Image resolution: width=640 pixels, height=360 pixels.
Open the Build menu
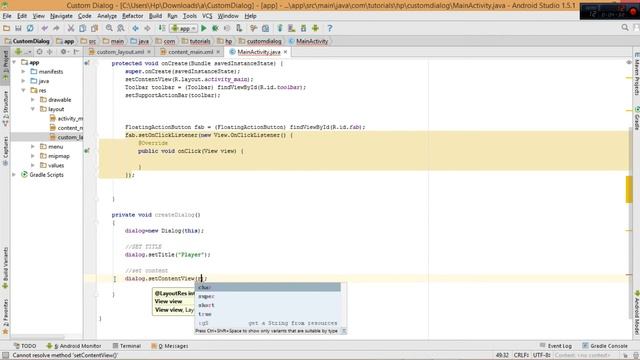[x=155, y=16]
